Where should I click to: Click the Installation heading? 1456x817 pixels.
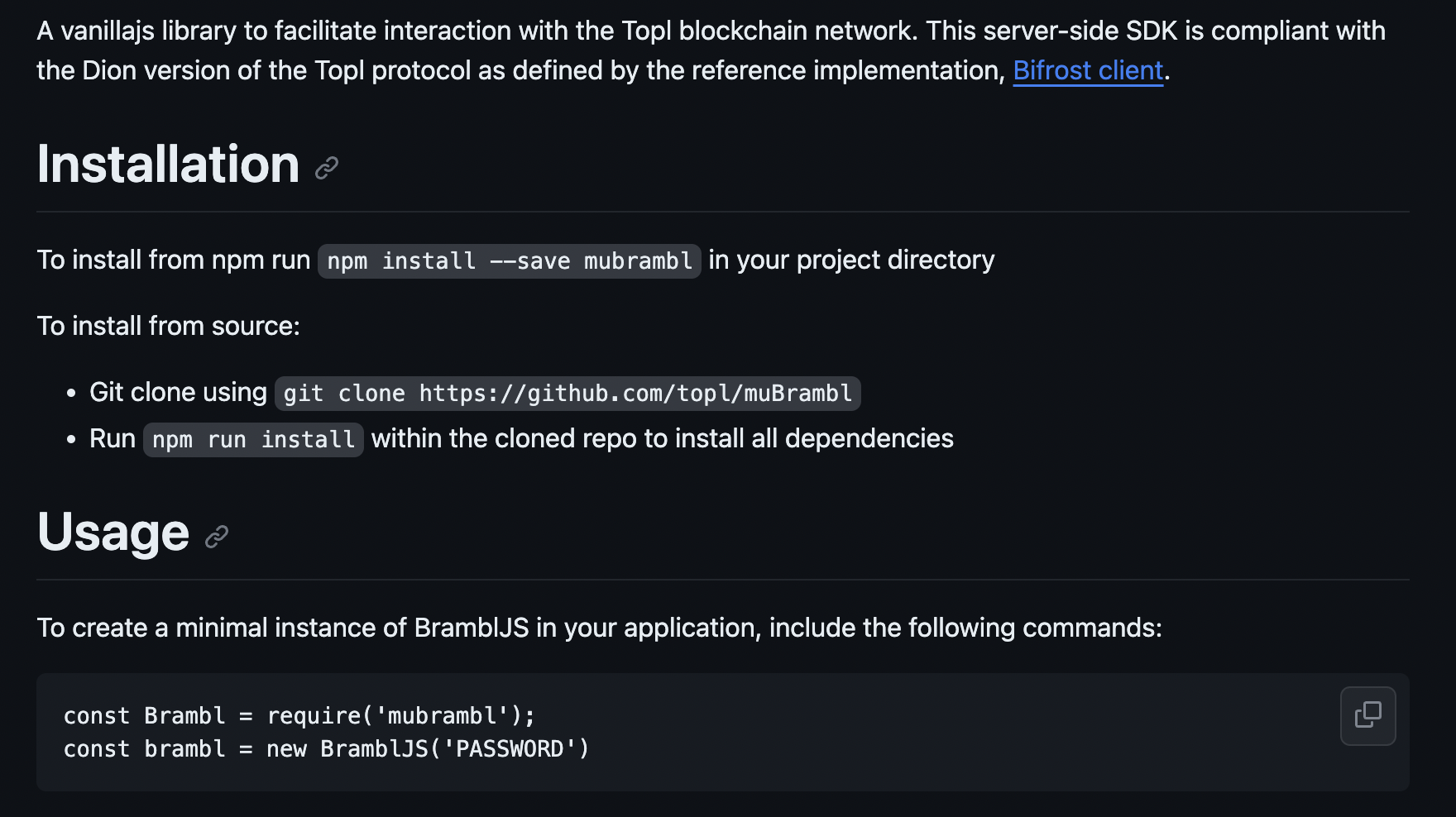pyautogui.click(x=168, y=164)
